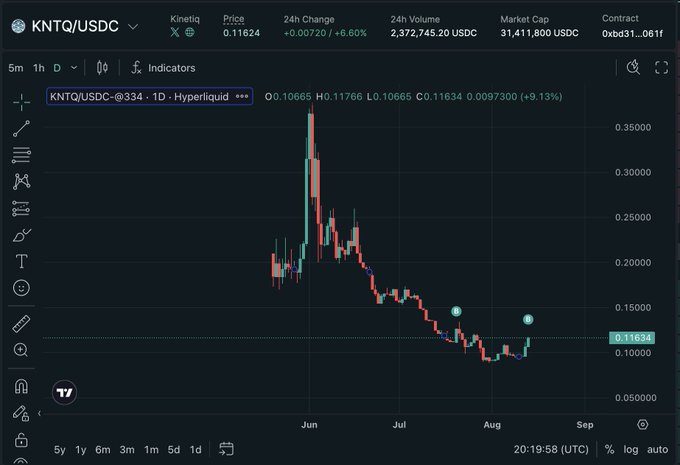The height and width of the screenshot is (465, 680).
Task: Toggle lock all drawings
Action: pyautogui.click(x=21, y=440)
